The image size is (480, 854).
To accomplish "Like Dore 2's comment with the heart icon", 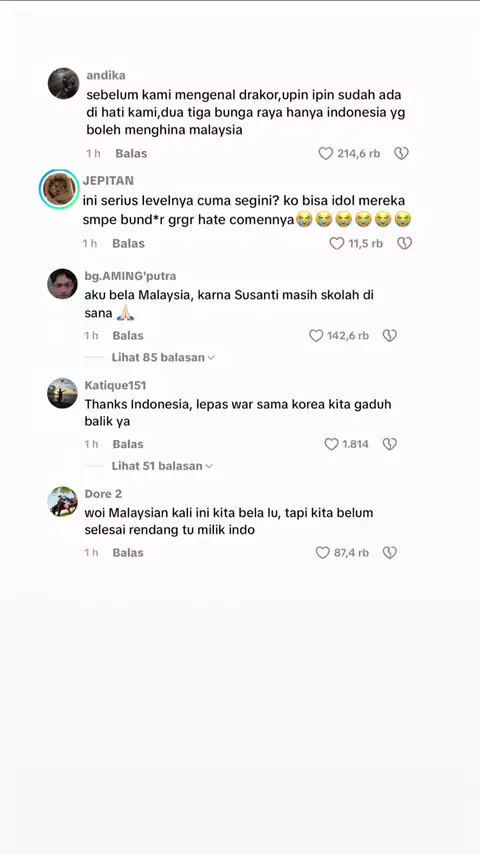I will [323, 553].
